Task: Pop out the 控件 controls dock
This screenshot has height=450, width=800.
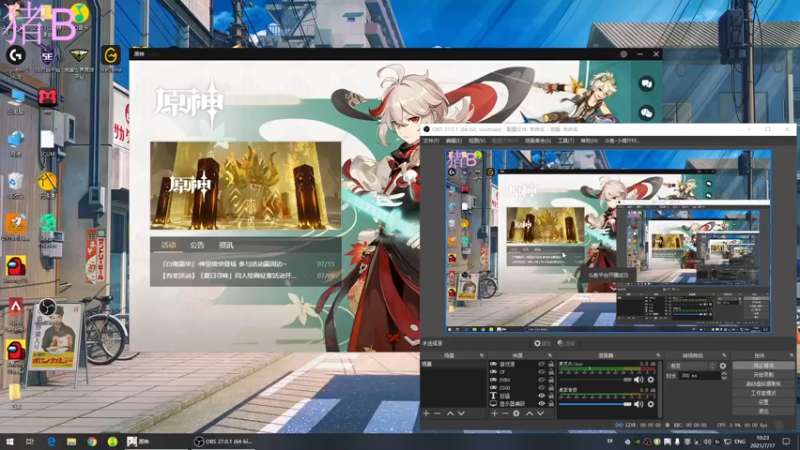Action: point(791,355)
